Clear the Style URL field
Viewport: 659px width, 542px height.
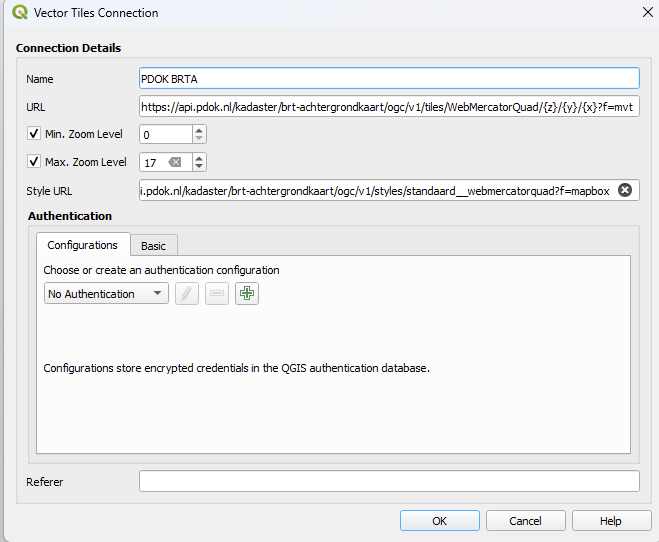point(625,190)
